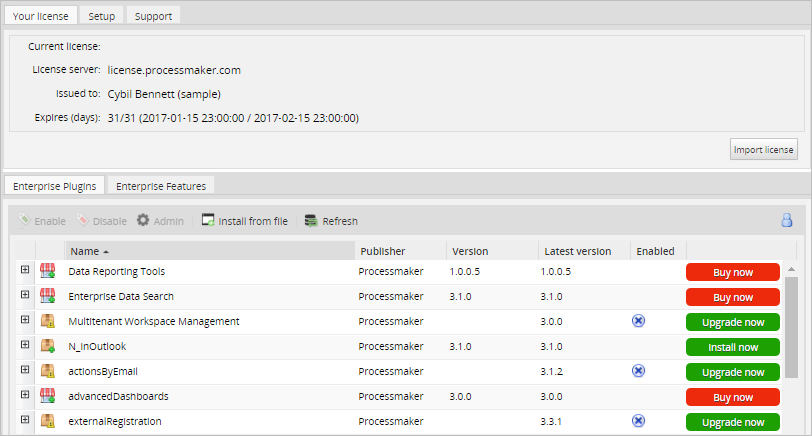Expand the actionsByEmail row details

(x=25, y=371)
